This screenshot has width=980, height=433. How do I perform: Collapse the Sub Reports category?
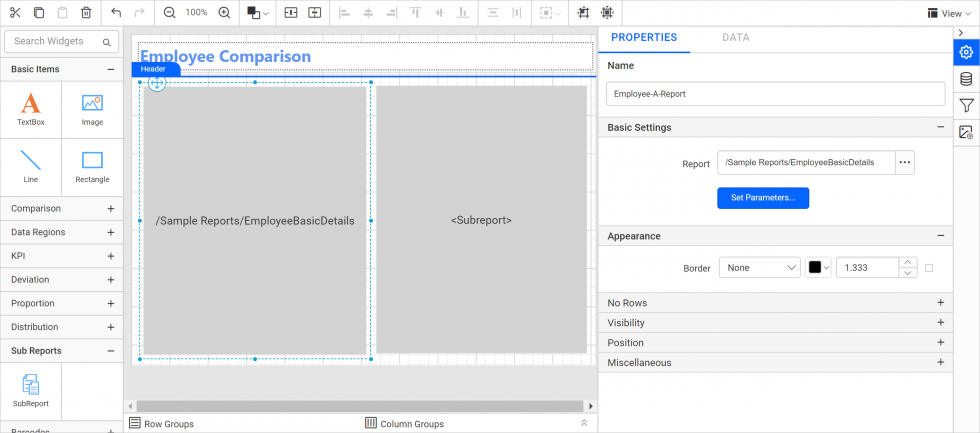[111, 351]
